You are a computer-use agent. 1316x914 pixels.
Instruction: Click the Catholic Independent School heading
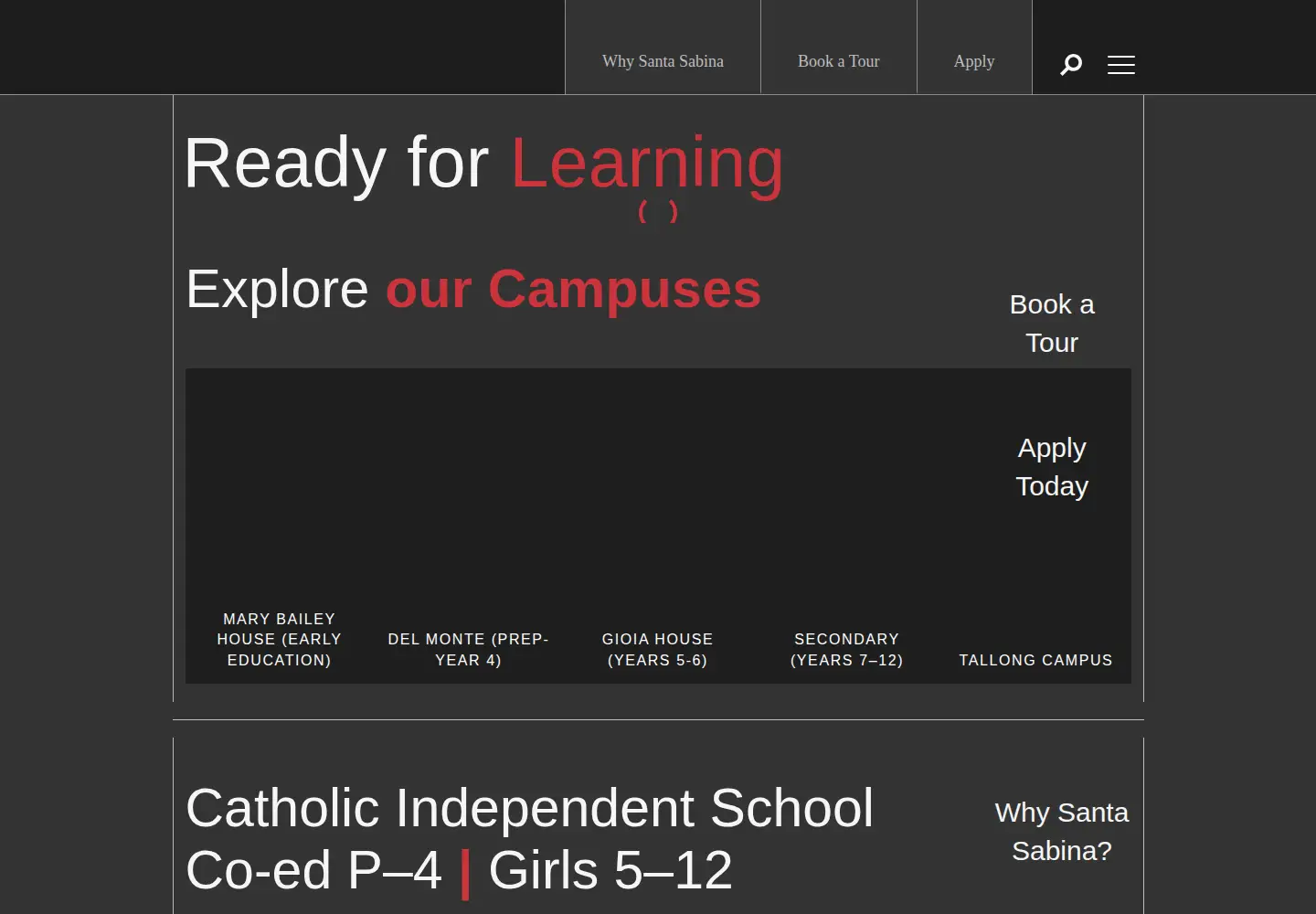[530, 808]
